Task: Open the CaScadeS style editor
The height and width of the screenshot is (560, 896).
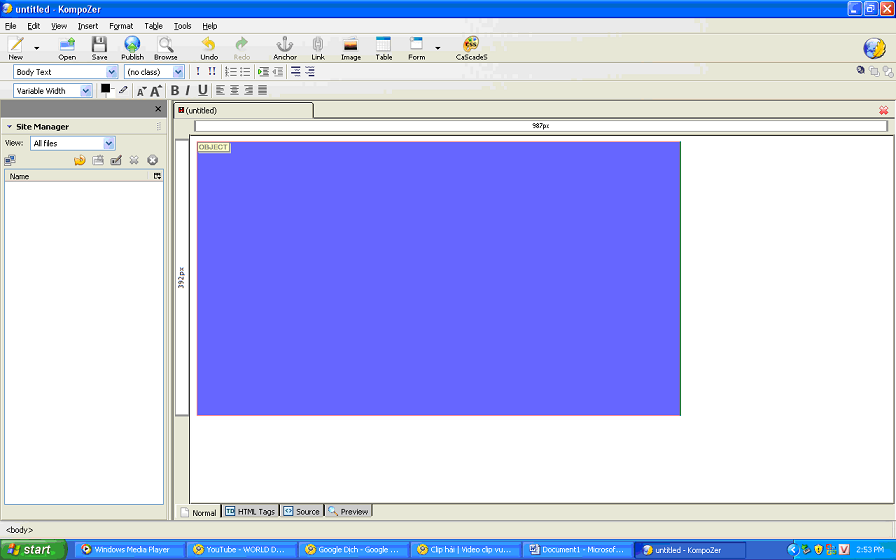Action: [471, 48]
